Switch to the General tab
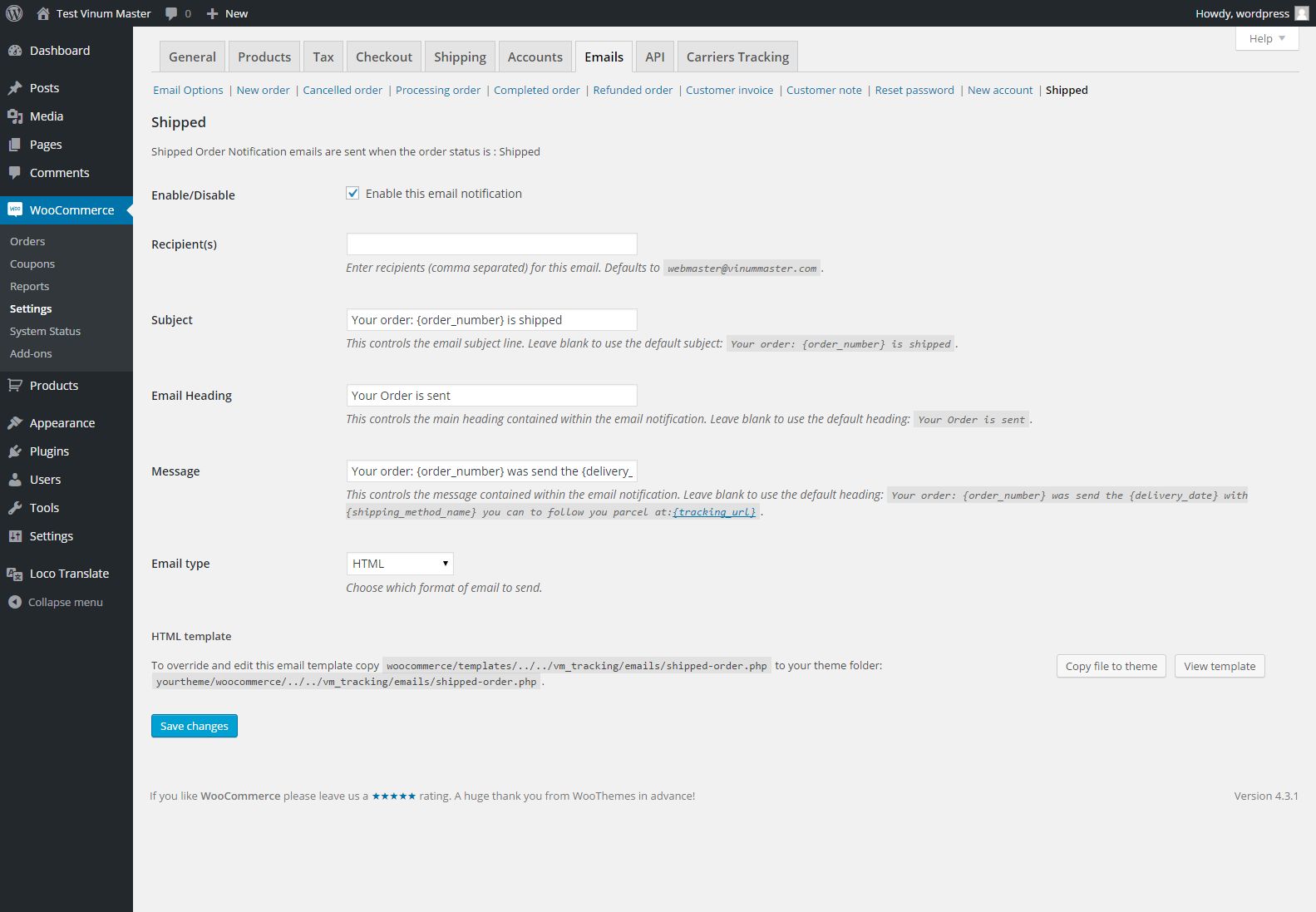The height and width of the screenshot is (912, 1316). (192, 57)
